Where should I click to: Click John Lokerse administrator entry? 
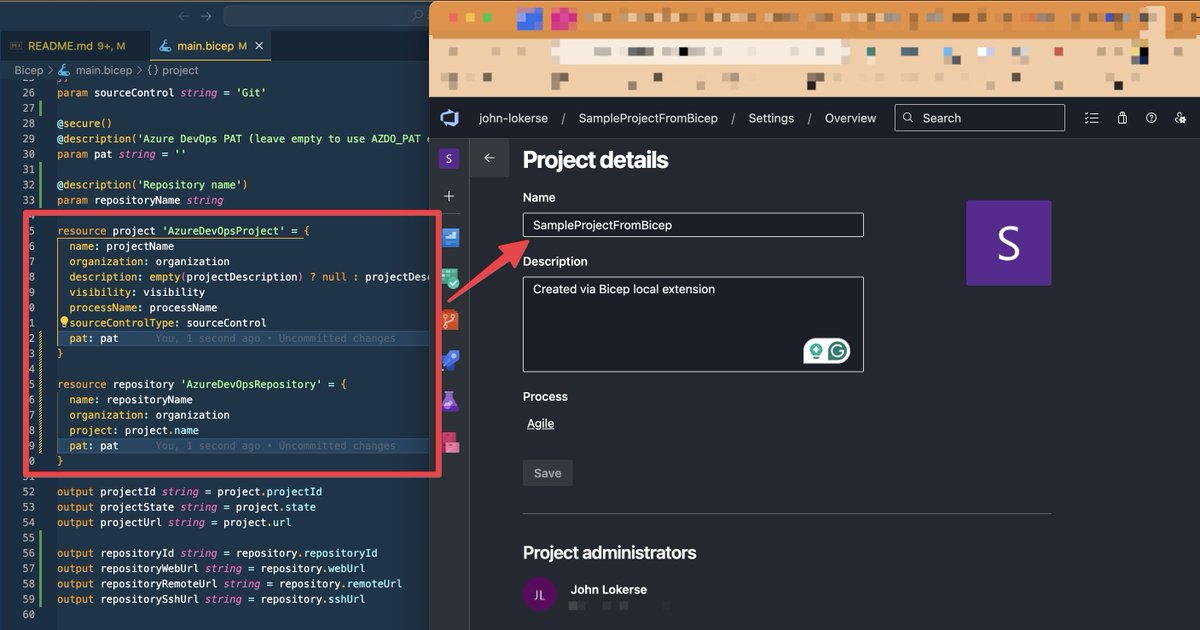[608, 590]
